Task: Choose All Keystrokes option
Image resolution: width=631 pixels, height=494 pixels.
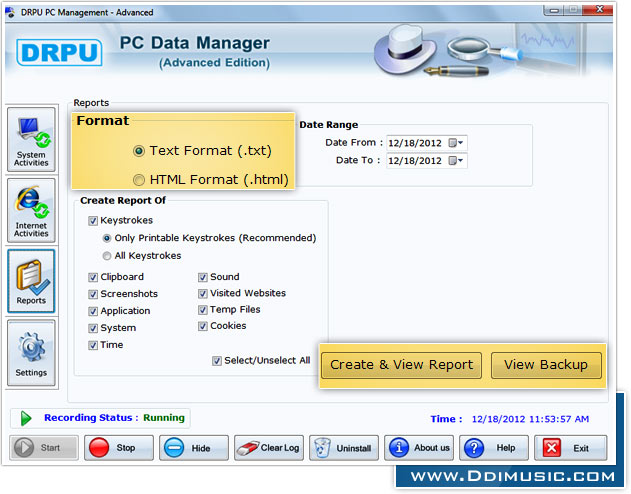Action: pyautogui.click(x=107, y=256)
